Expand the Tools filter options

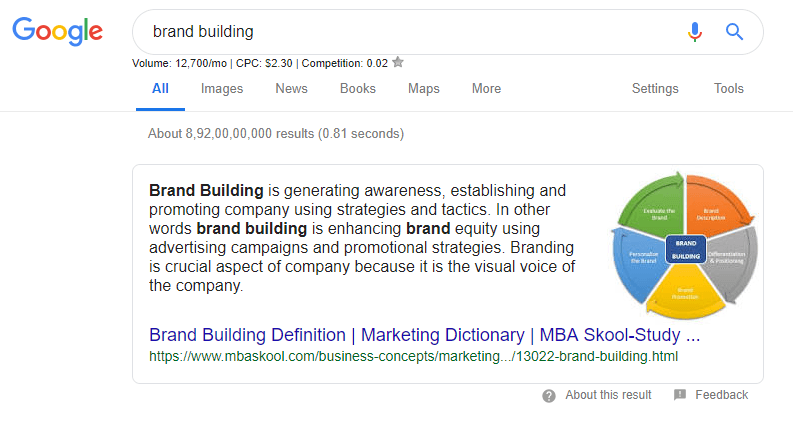729,88
